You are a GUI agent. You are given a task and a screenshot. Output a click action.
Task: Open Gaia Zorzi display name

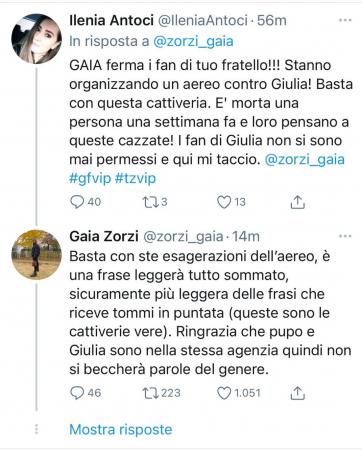104,236
